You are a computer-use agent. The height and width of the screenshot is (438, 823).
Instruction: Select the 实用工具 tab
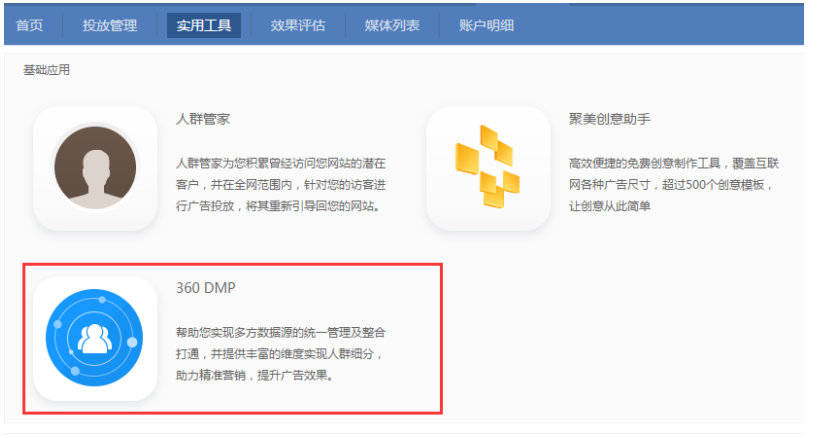(x=204, y=25)
